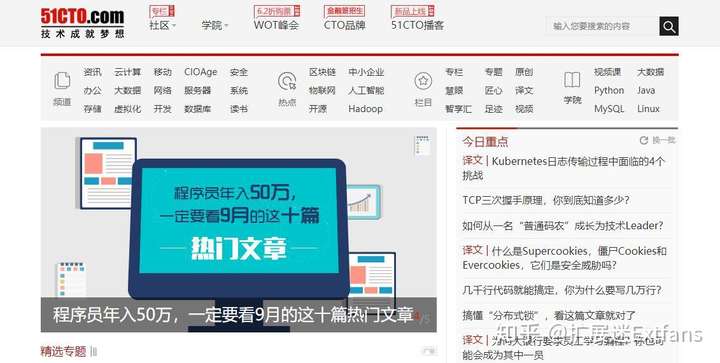Open the 专题 column link
The height and width of the screenshot is (363, 720).
(x=494, y=72)
